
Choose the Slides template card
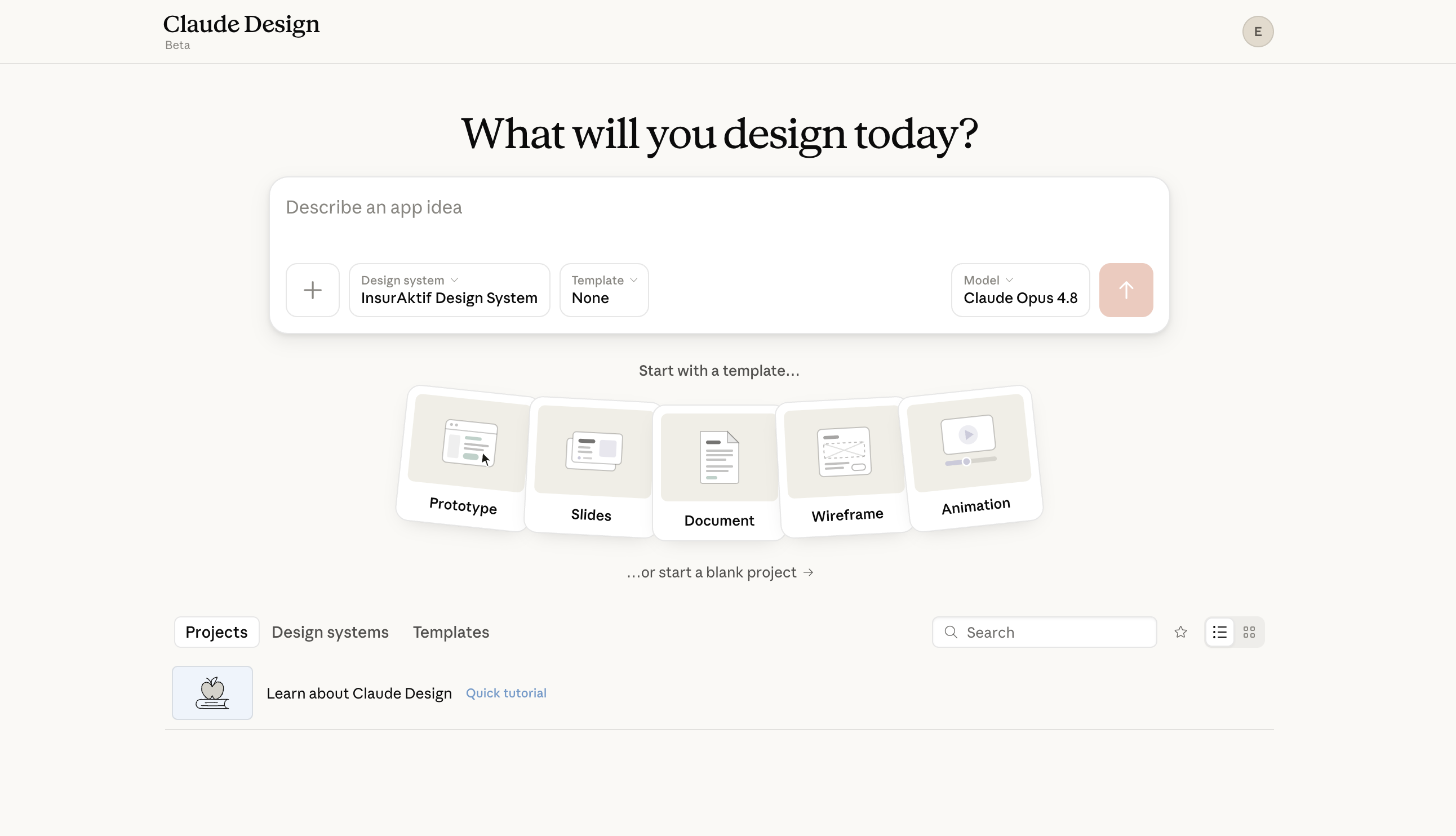(592, 466)
